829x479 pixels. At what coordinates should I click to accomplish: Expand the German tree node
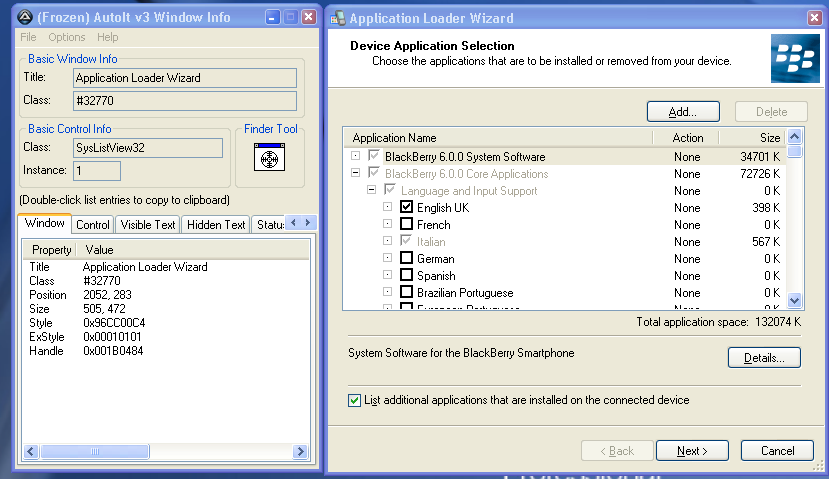tap(388, 258)
